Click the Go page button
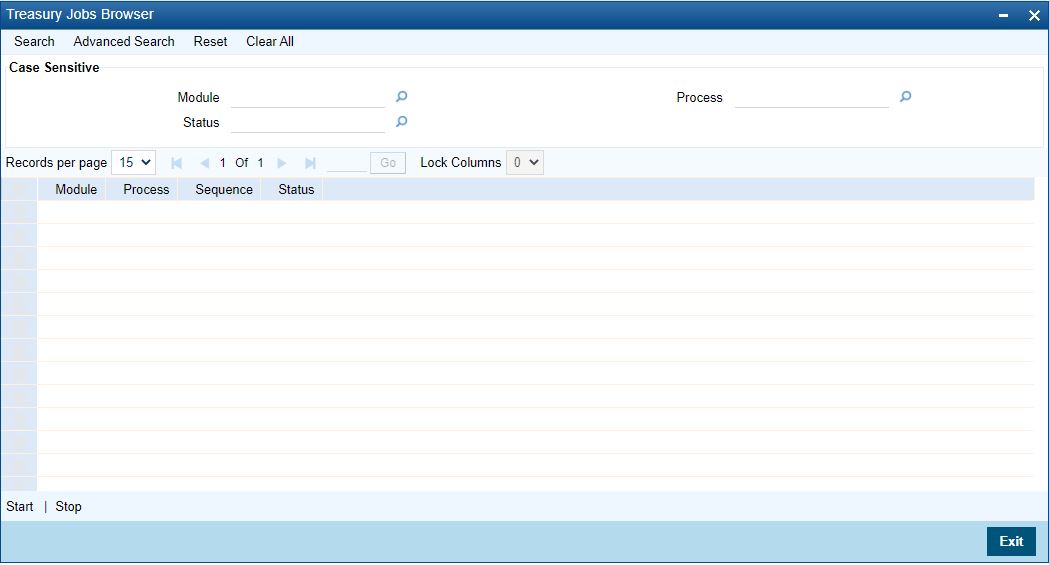Image resolution: width=1049 pixels, height=565 pixels. point(388,162)
